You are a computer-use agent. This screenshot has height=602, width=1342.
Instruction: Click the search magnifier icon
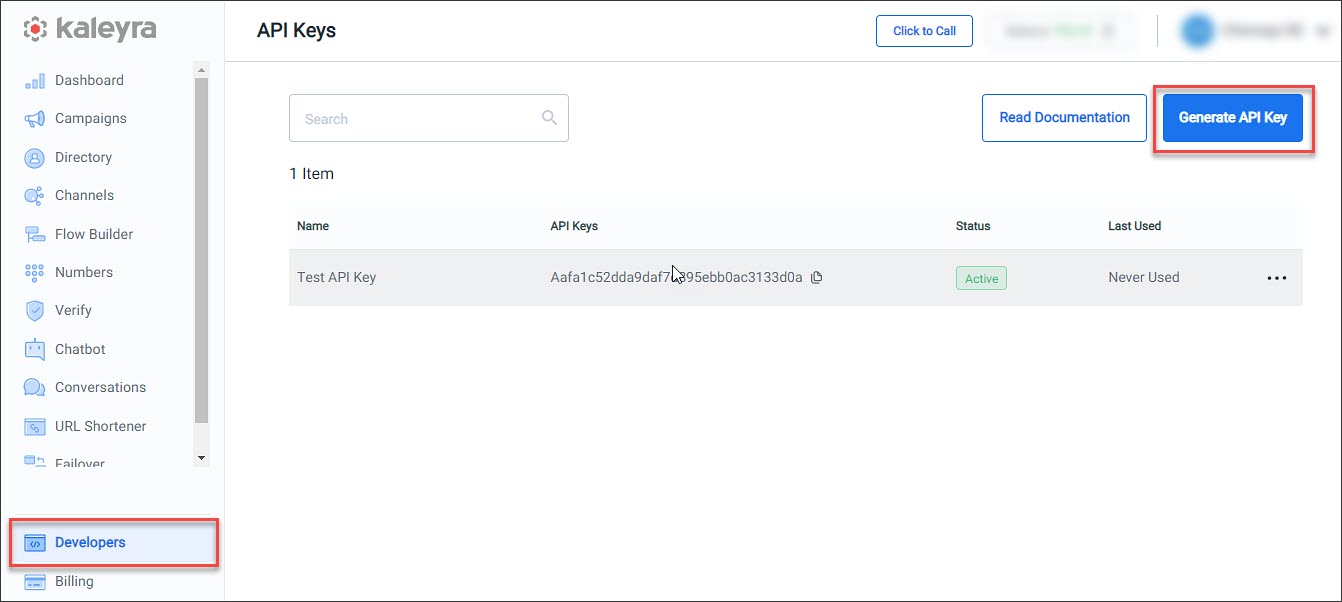click(x=549, y=117)
